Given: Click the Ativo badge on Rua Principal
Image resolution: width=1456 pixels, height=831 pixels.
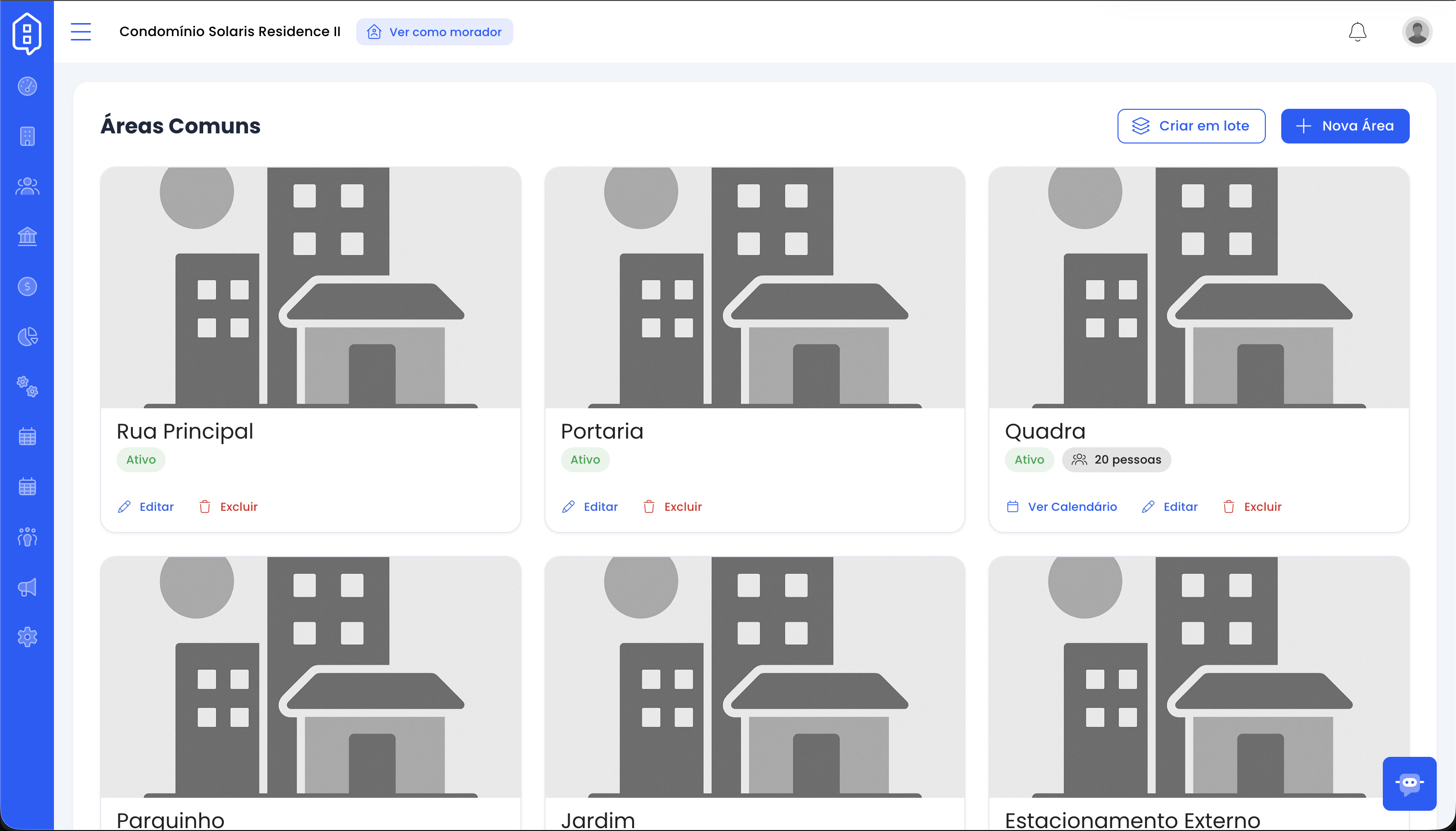Looking at the screenshot, I should pos(141,460).
